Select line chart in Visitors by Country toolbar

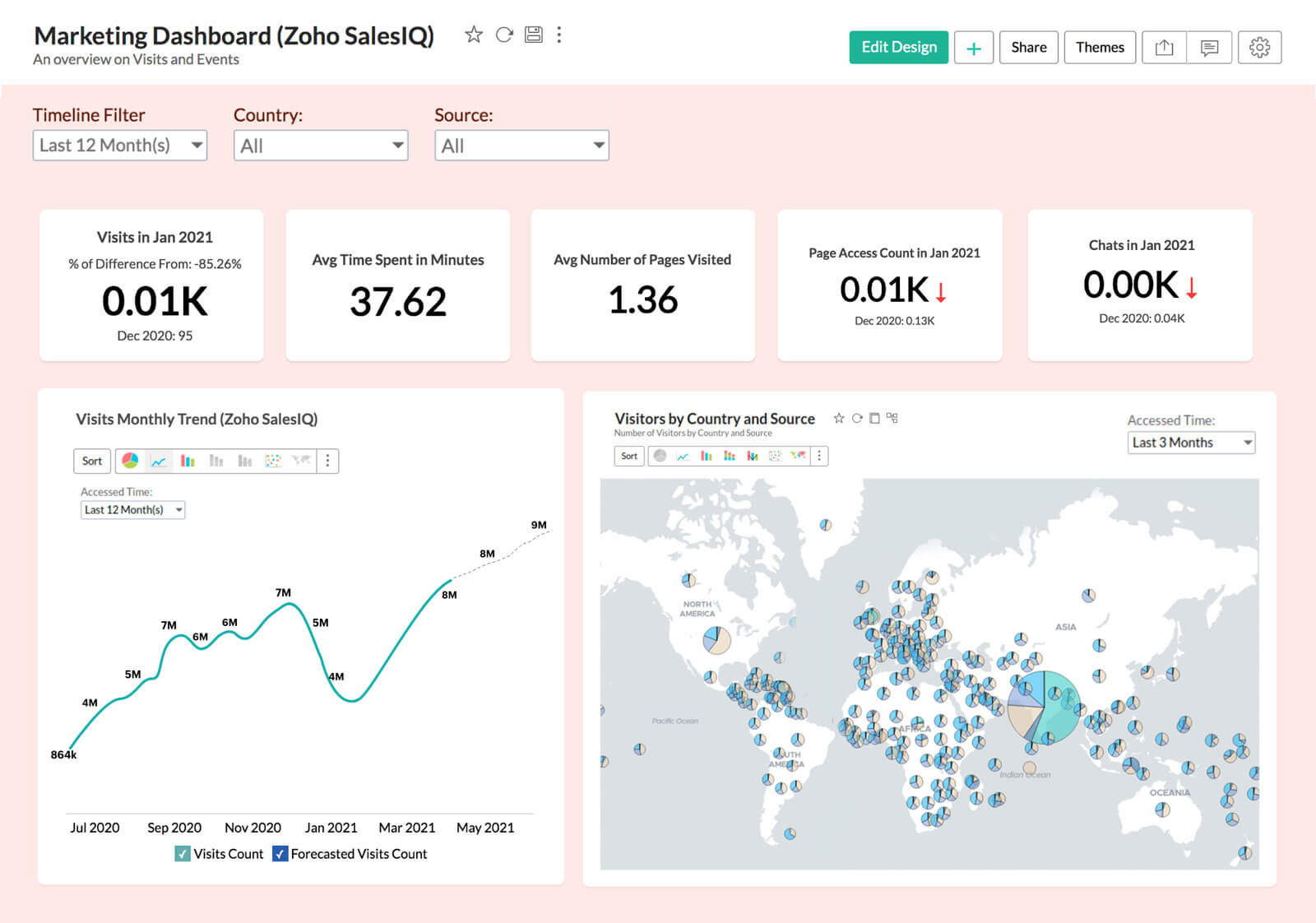(683, 456)
